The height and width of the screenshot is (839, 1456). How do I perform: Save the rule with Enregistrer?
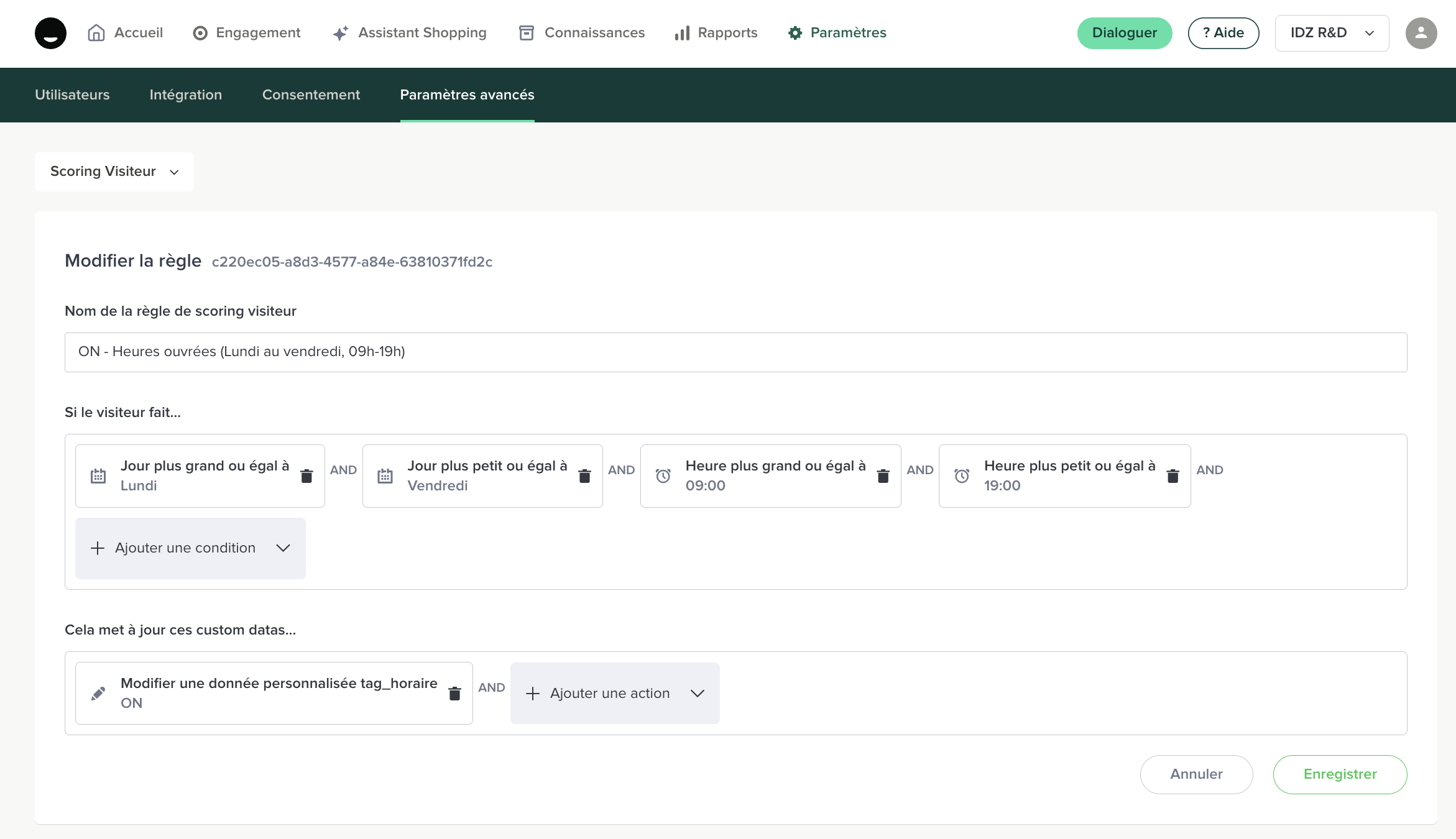click(x=1340, y=774)
